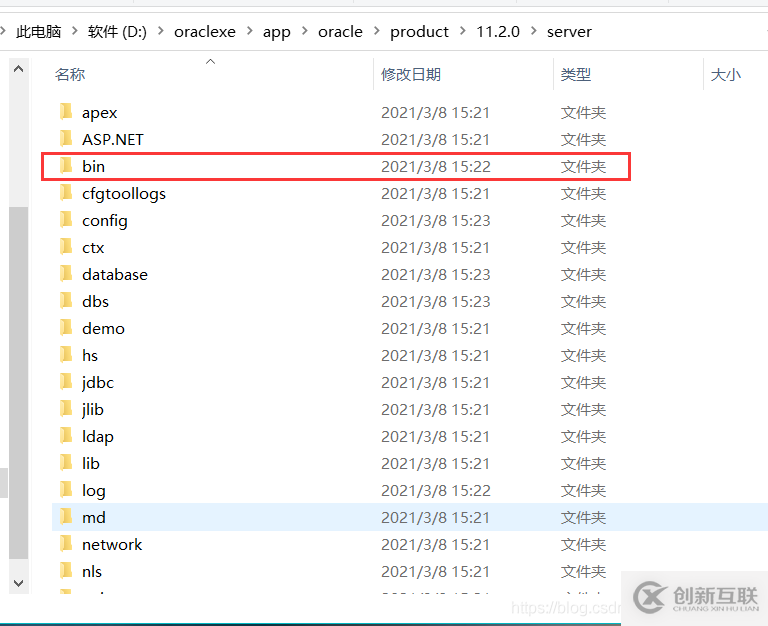This screenshot has height=626, width=768.
Task: Select the jdbc folder icon
Action: 66,382
